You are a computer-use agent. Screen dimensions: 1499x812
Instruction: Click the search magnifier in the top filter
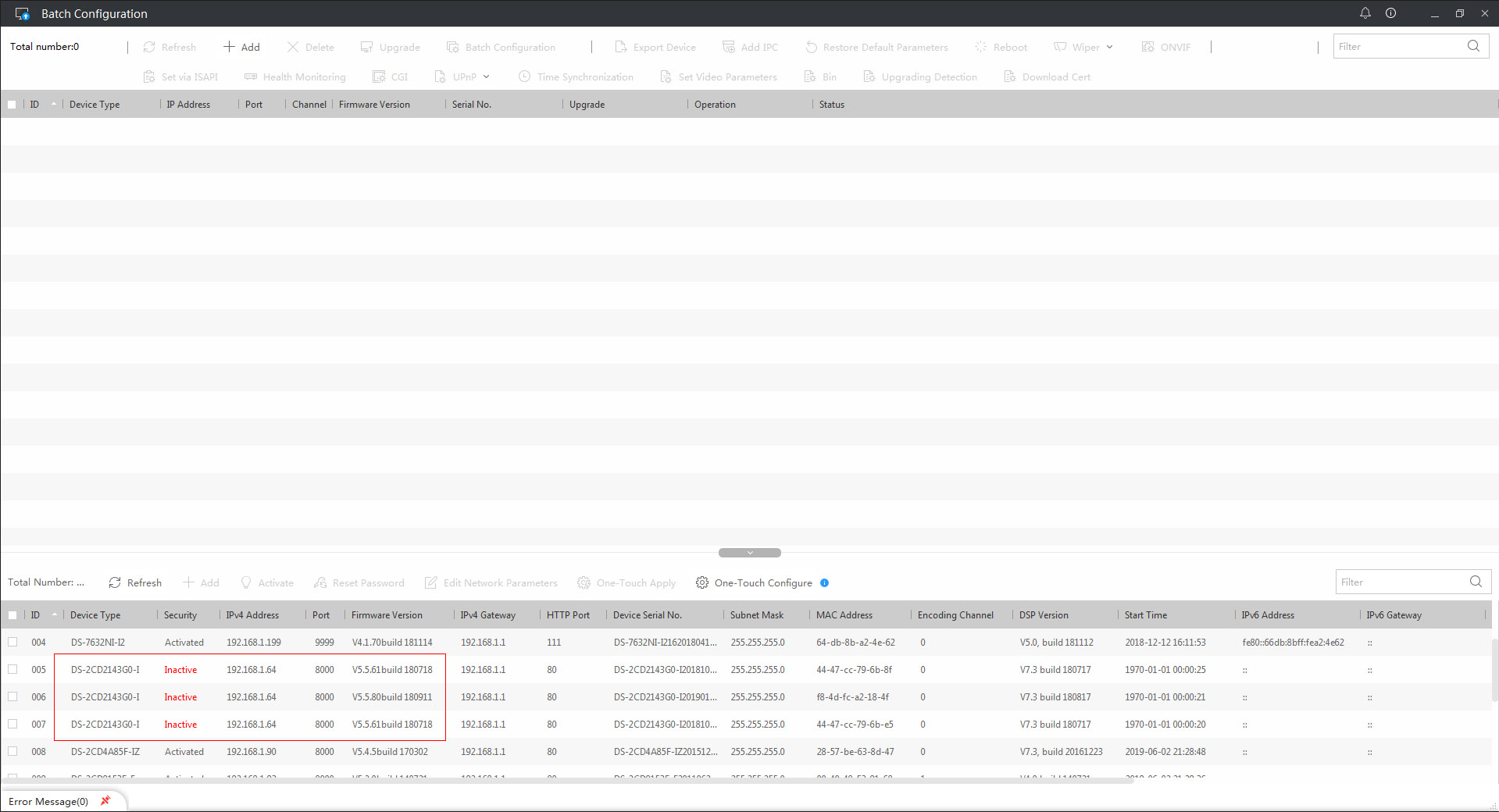click(x=1473, y=46)
